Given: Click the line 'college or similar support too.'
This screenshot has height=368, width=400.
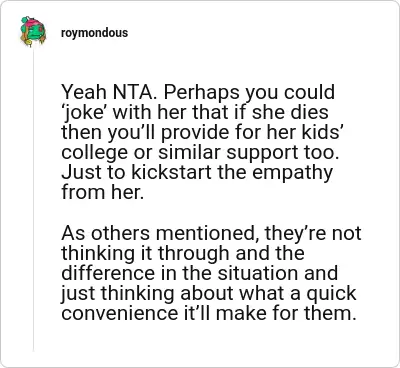Looking at the screenshot, I should tap(200, 153).
